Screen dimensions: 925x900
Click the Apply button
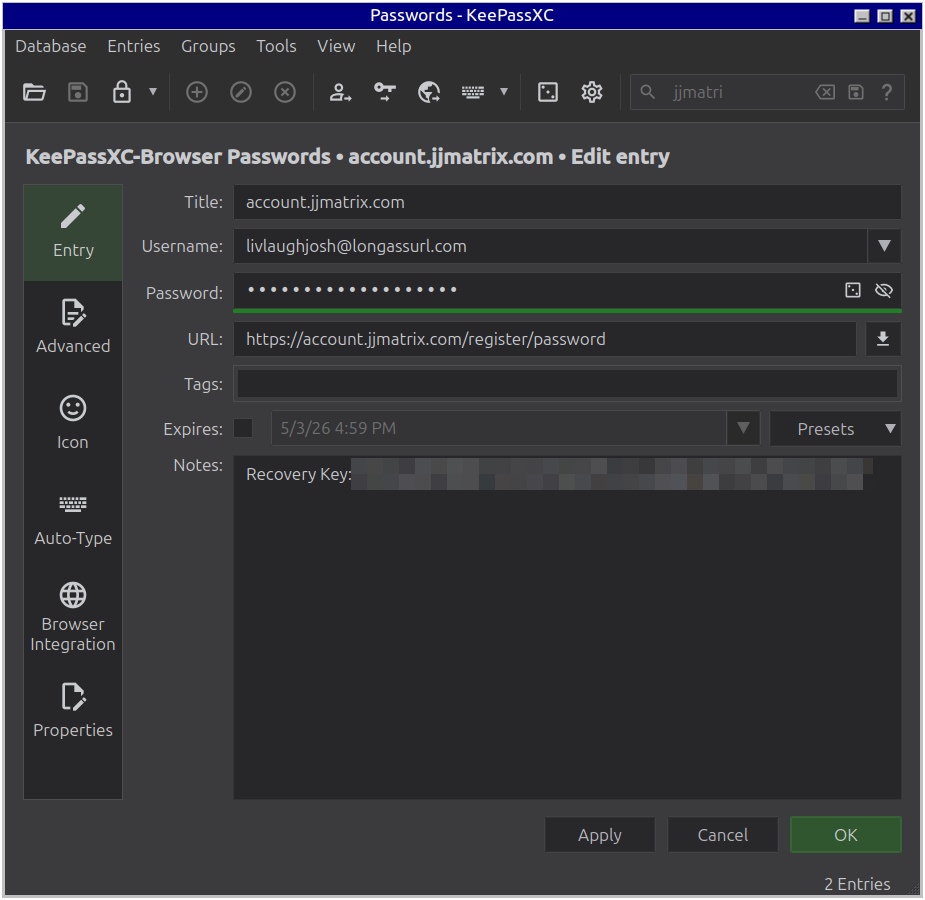(x=599, y=835)
